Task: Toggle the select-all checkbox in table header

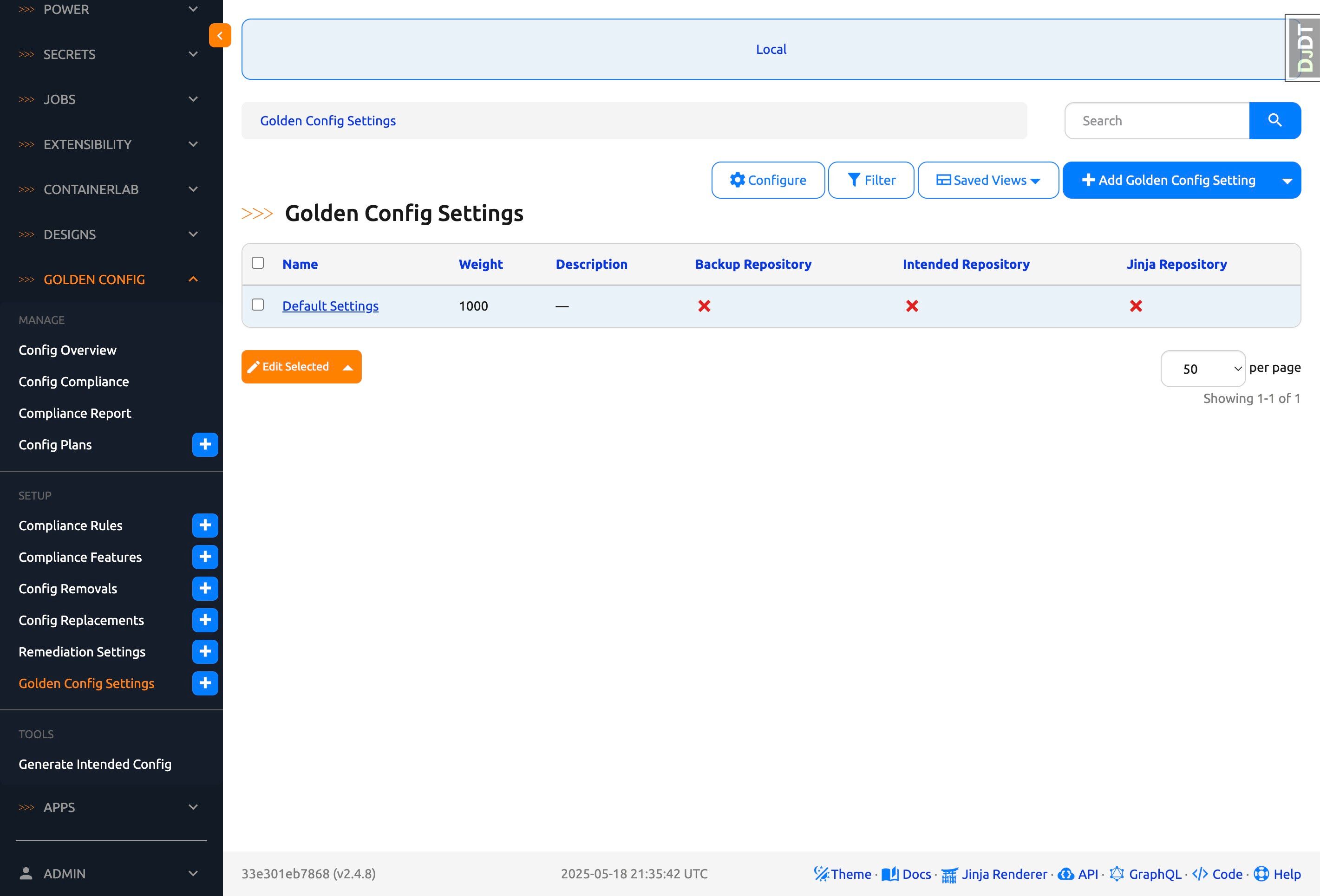Action: (x=258, y=263)
